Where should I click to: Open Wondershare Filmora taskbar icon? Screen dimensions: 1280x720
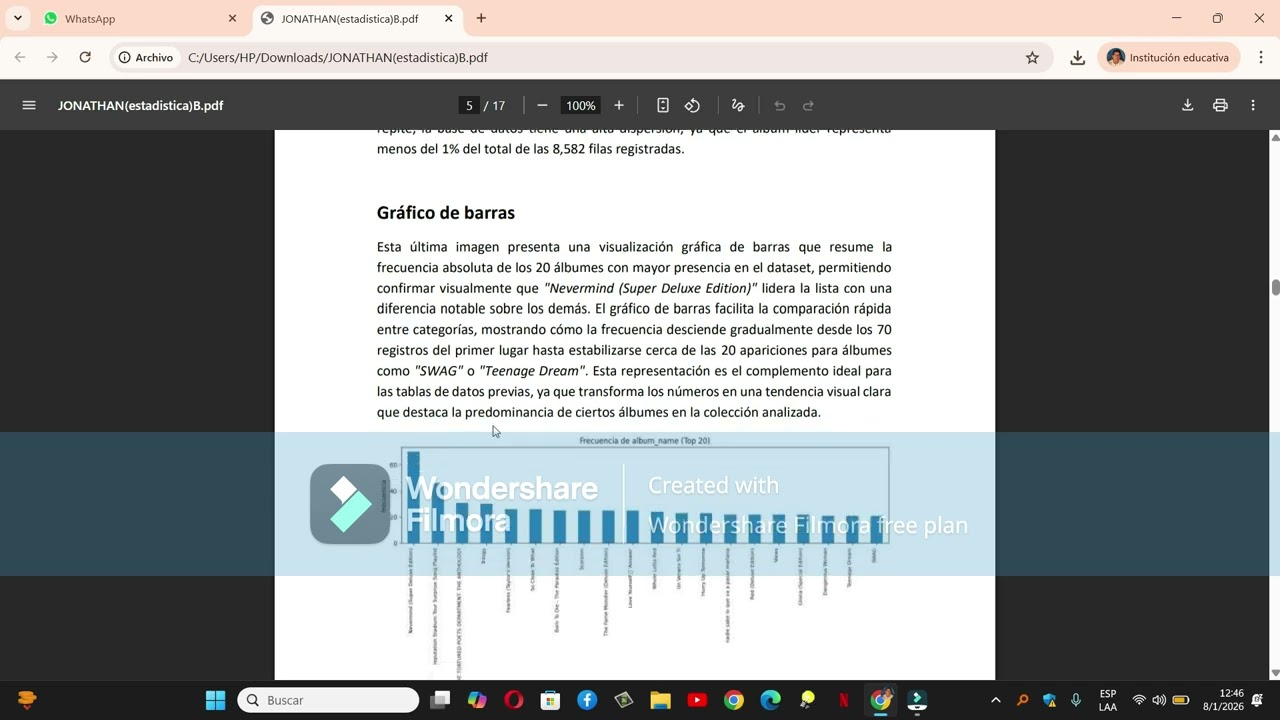[917, 700]
